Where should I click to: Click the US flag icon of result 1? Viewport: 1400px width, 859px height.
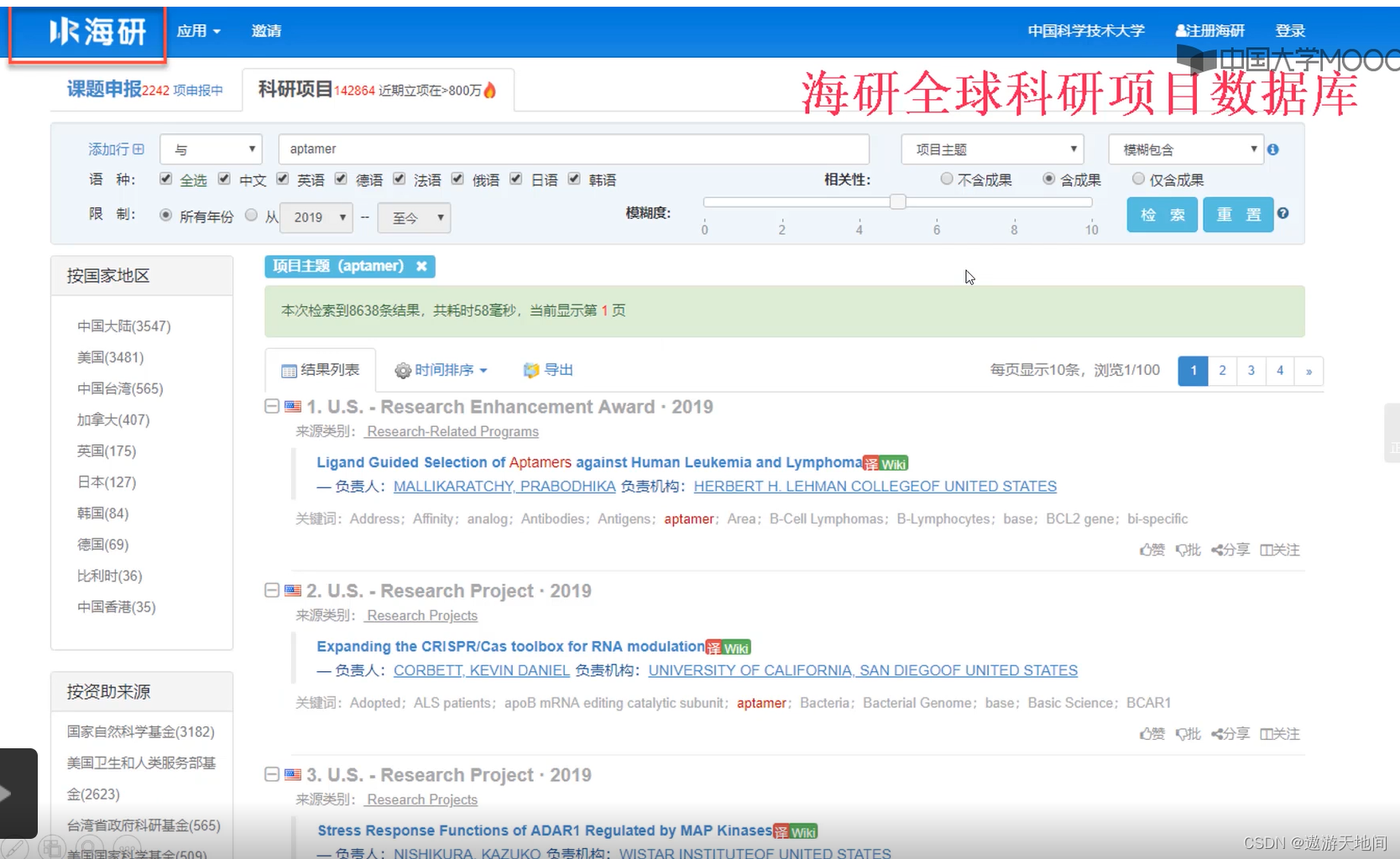click(x=293, y=407)
